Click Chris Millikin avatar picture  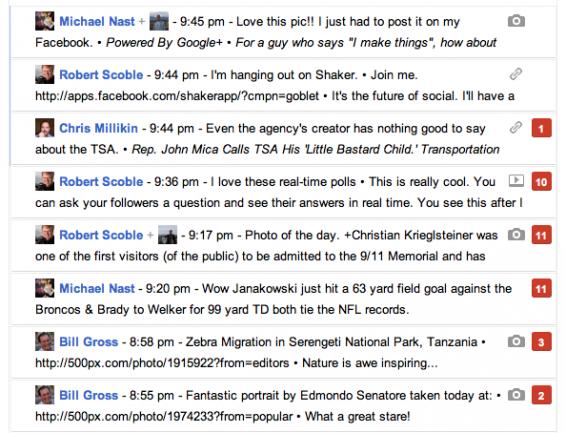(x=45, y=128)
